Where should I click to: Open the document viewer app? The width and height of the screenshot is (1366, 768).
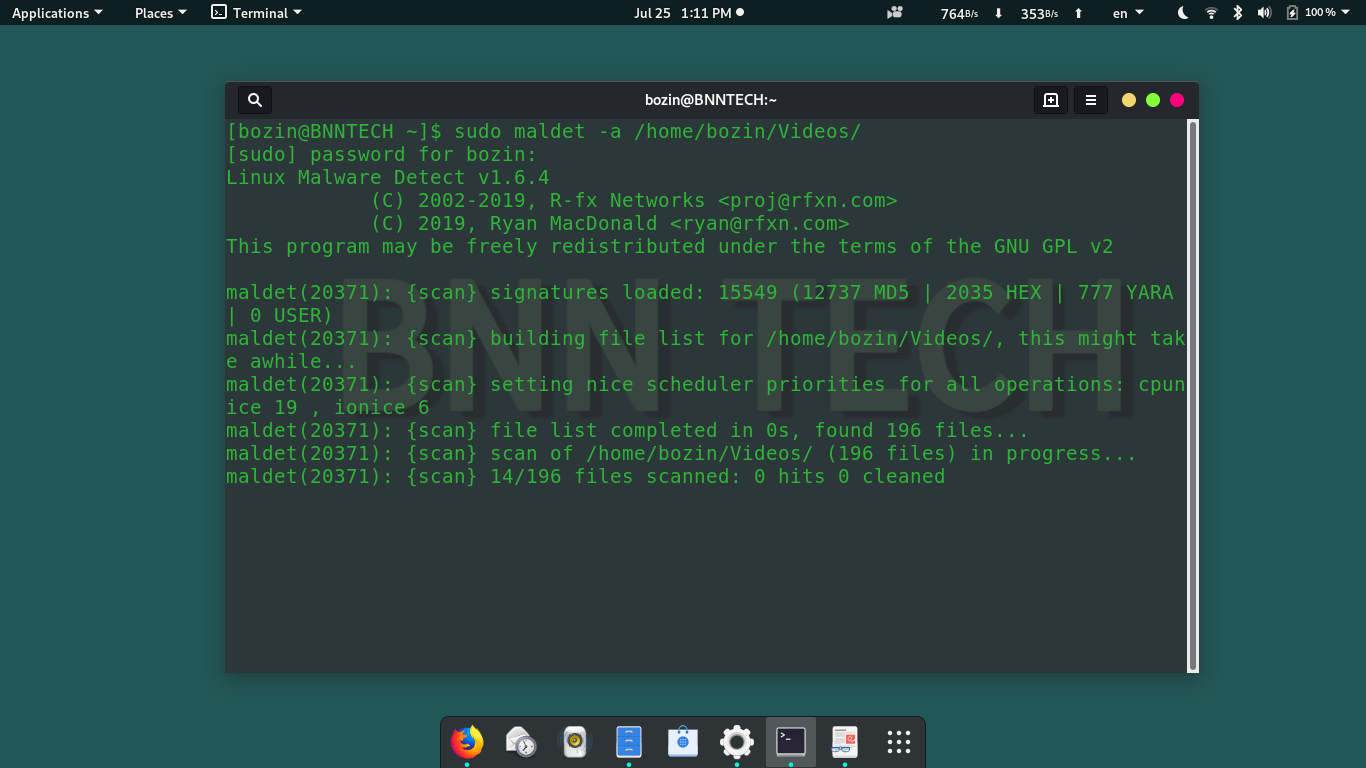pyautogui.click(x=844, y=742)
